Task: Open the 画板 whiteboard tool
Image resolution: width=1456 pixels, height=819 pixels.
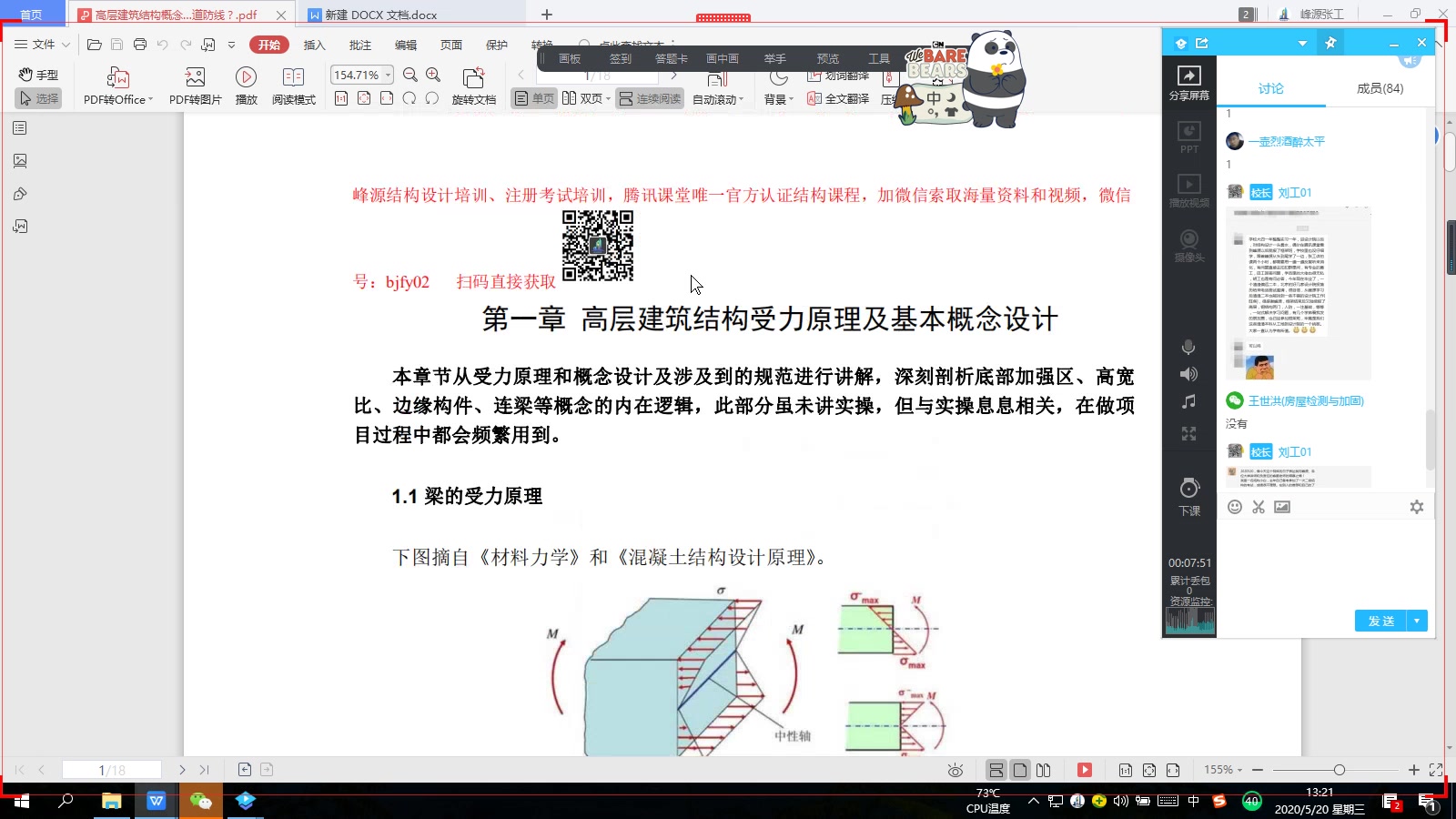Action: coord(568,57)
